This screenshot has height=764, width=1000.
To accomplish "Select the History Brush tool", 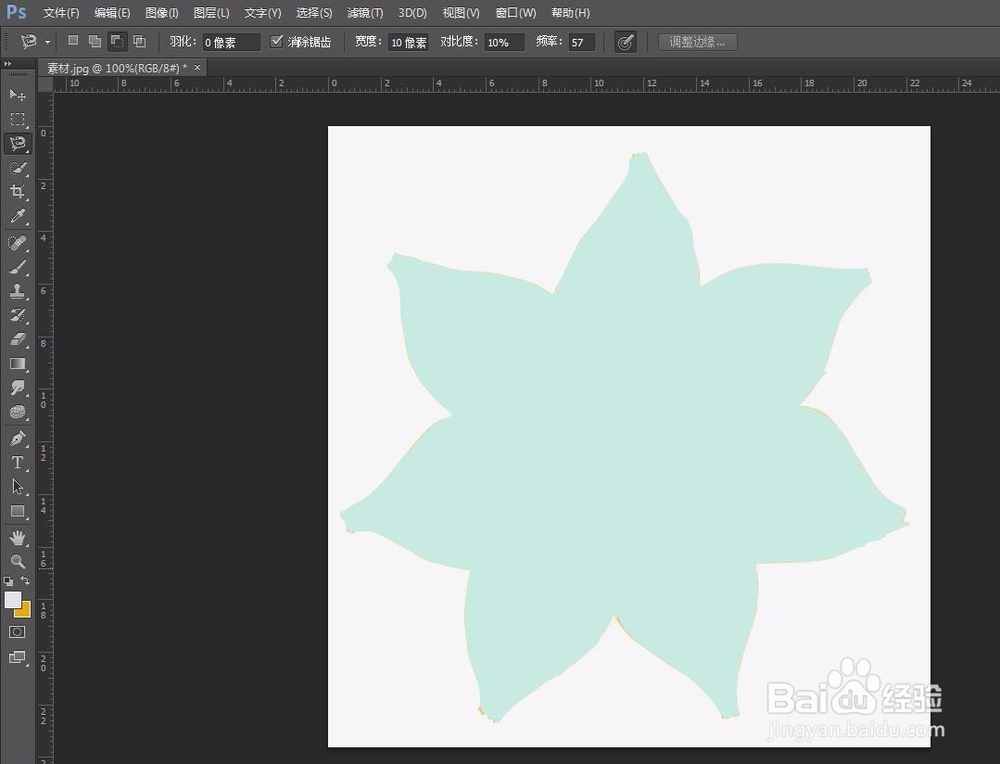I will (x=17, y=315).
